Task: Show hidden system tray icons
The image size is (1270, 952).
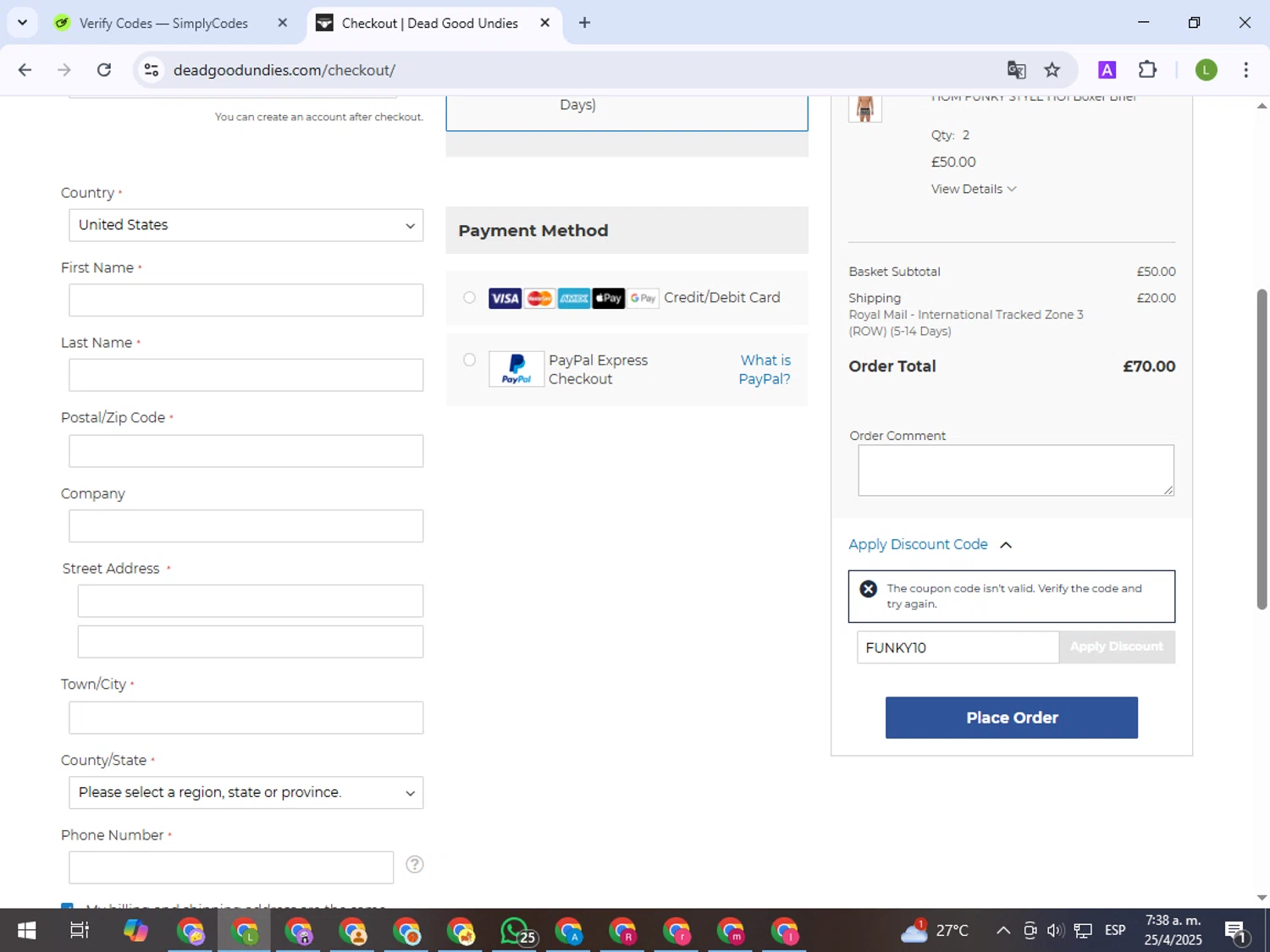Action: coord(1003,931)
